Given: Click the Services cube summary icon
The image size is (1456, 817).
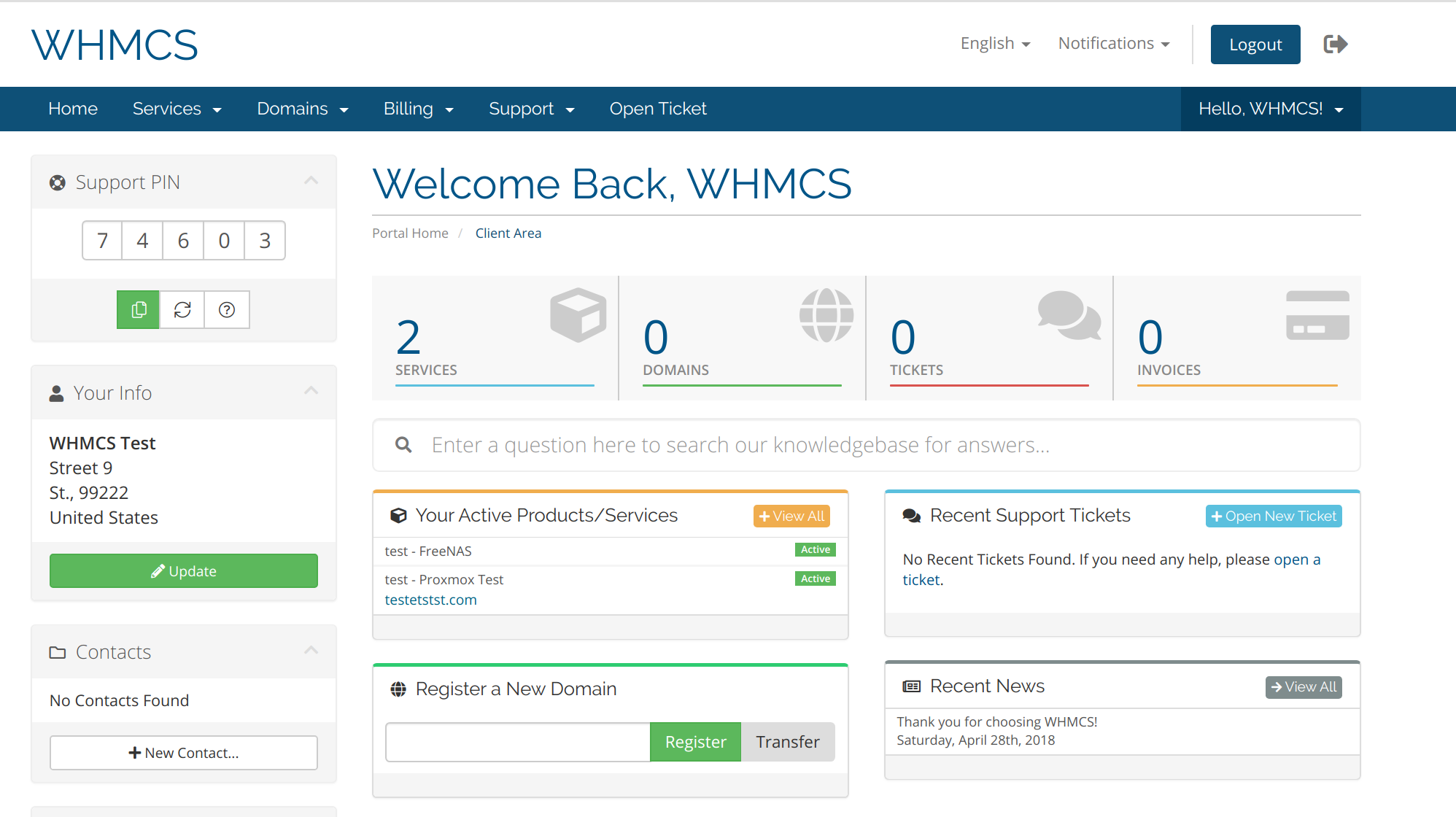Looking at the screenshot, I should (x=577, y=314).
